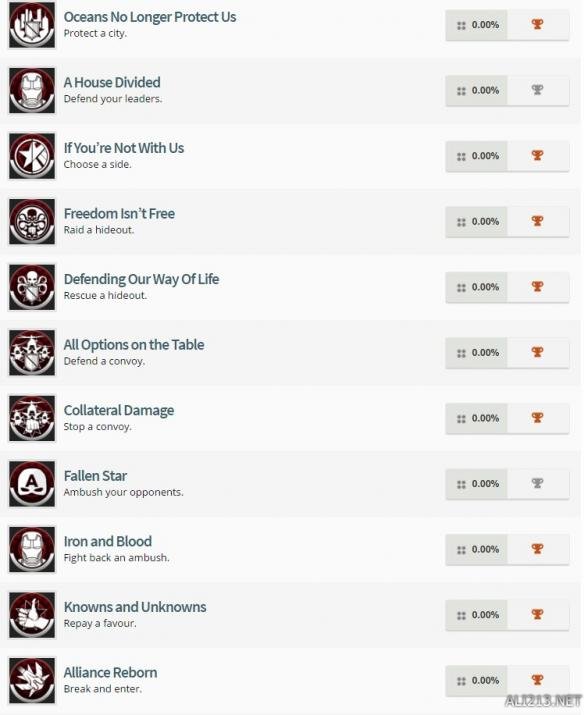Click the bronze trophy for Iron and Blood

pos(537,549)
